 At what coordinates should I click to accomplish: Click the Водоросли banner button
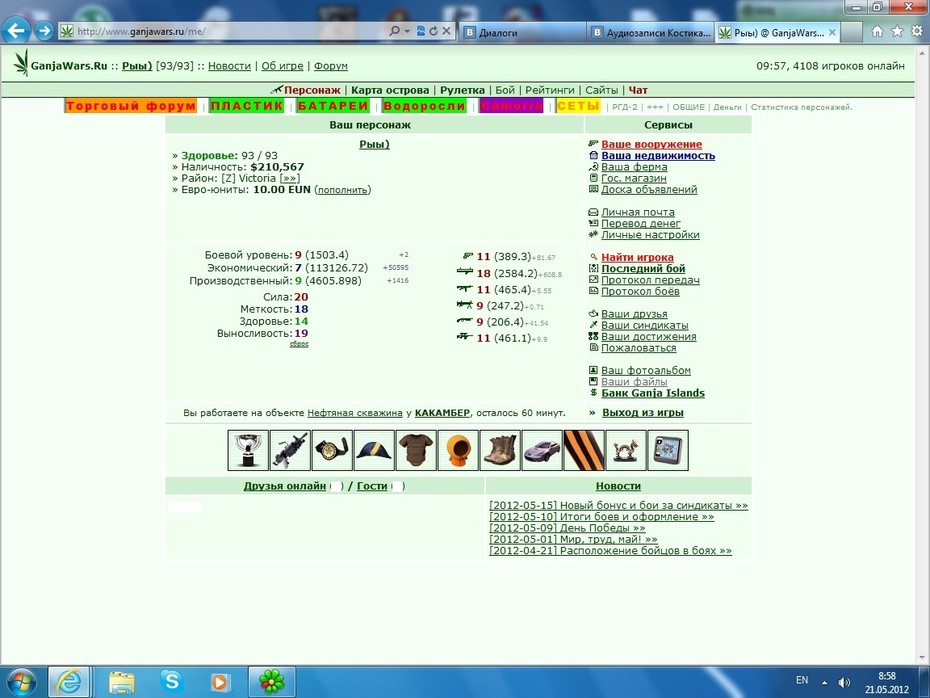(x=424, y=106)
